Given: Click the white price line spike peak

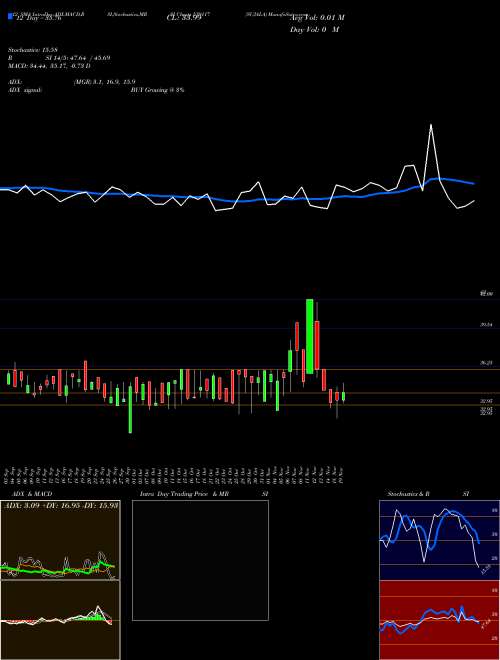Looking at the screenshot, I should [431, 125].
